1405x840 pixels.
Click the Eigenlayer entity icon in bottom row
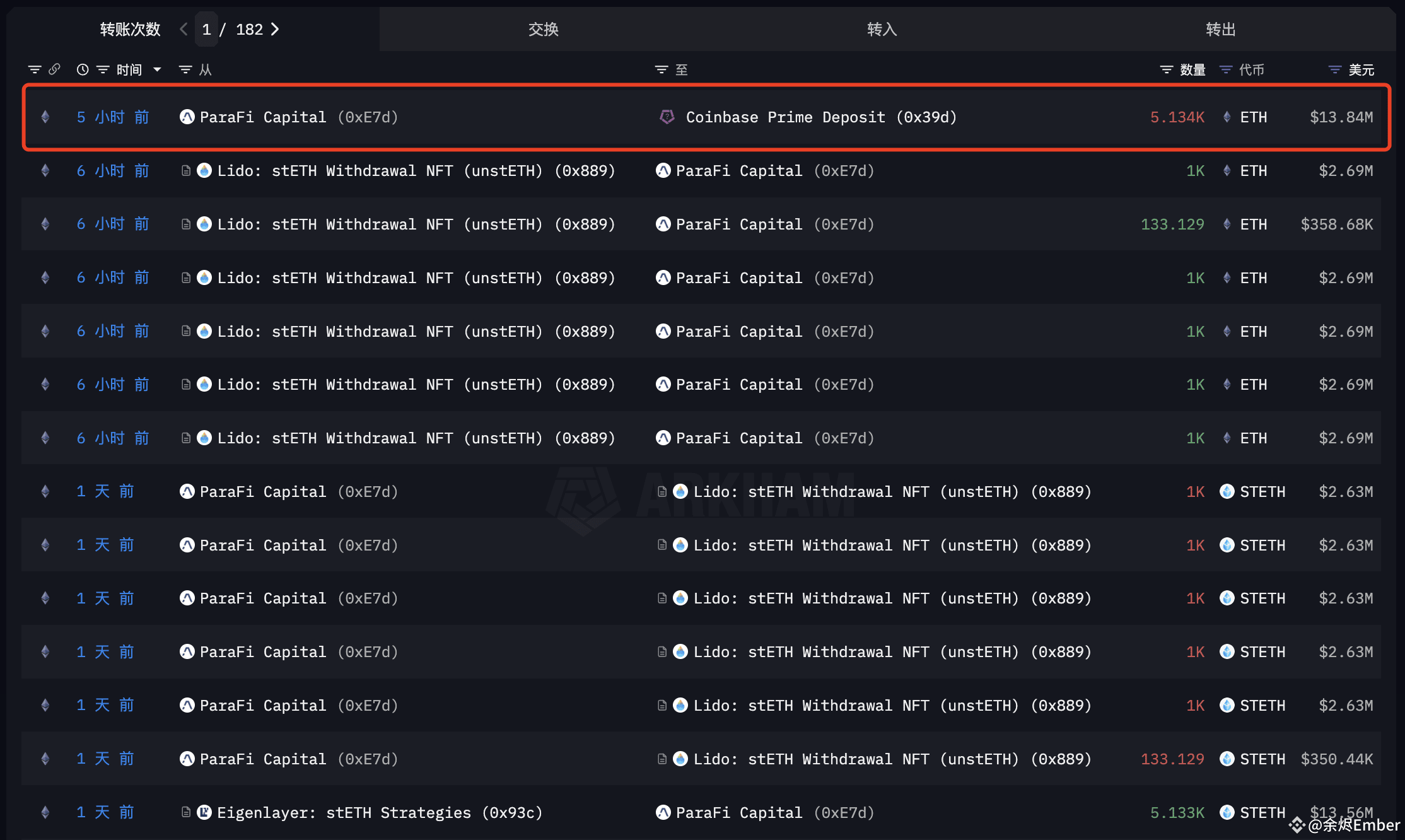point(204,813)
